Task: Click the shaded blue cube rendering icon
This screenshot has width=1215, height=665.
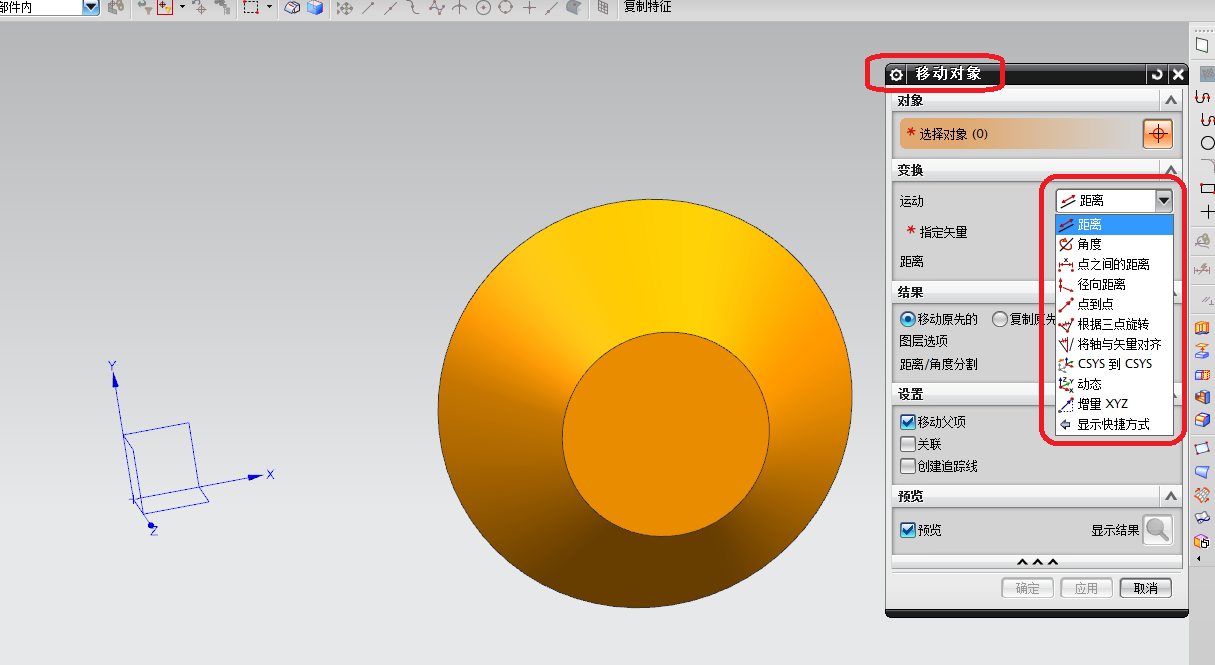Action: click(x=315, y=8)
